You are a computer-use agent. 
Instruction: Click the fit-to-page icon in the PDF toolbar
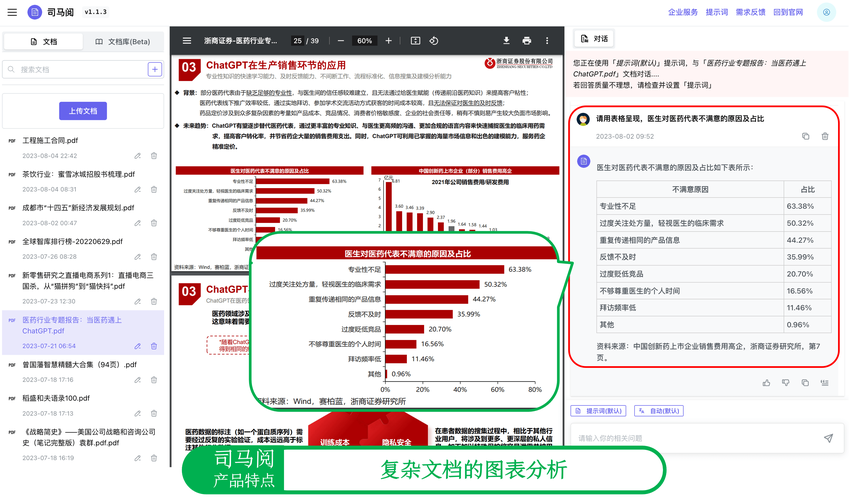coord(415,41)
